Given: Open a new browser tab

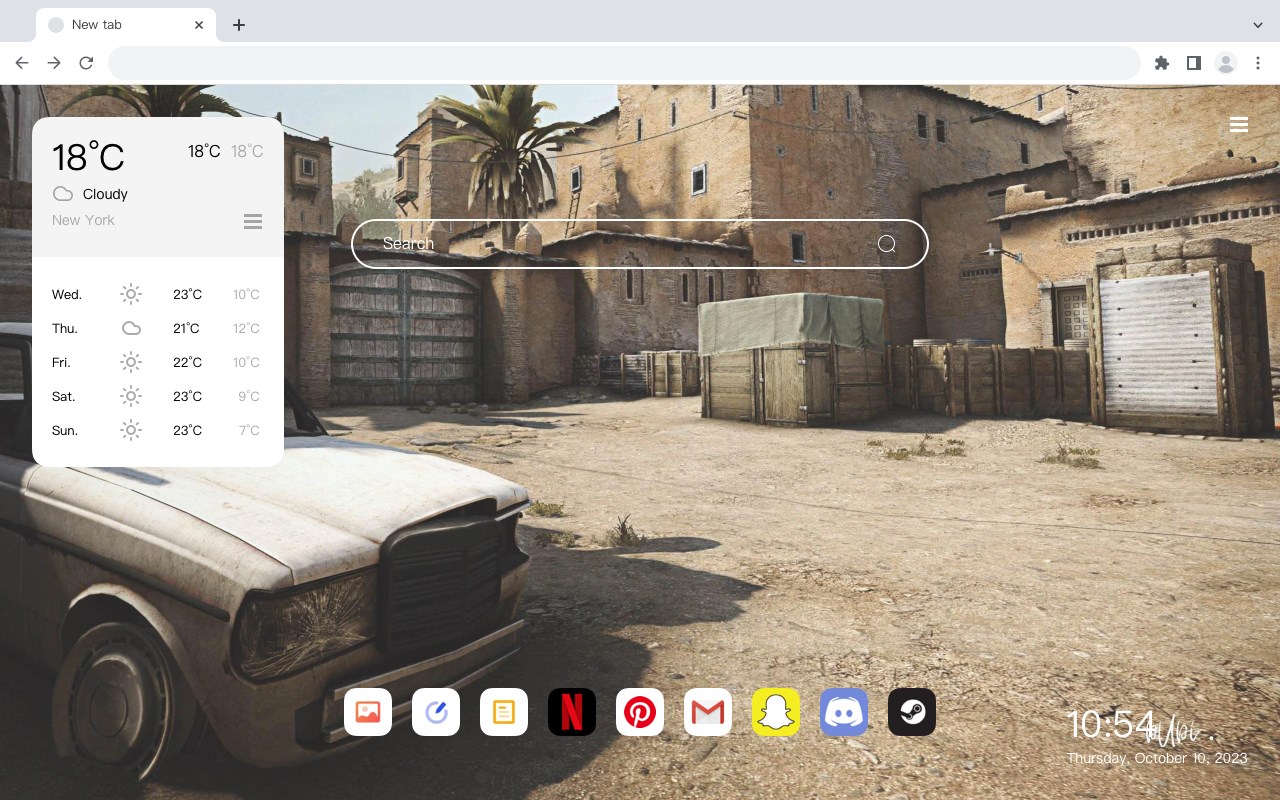Looking at the screenshot, I should click(238, 25).
